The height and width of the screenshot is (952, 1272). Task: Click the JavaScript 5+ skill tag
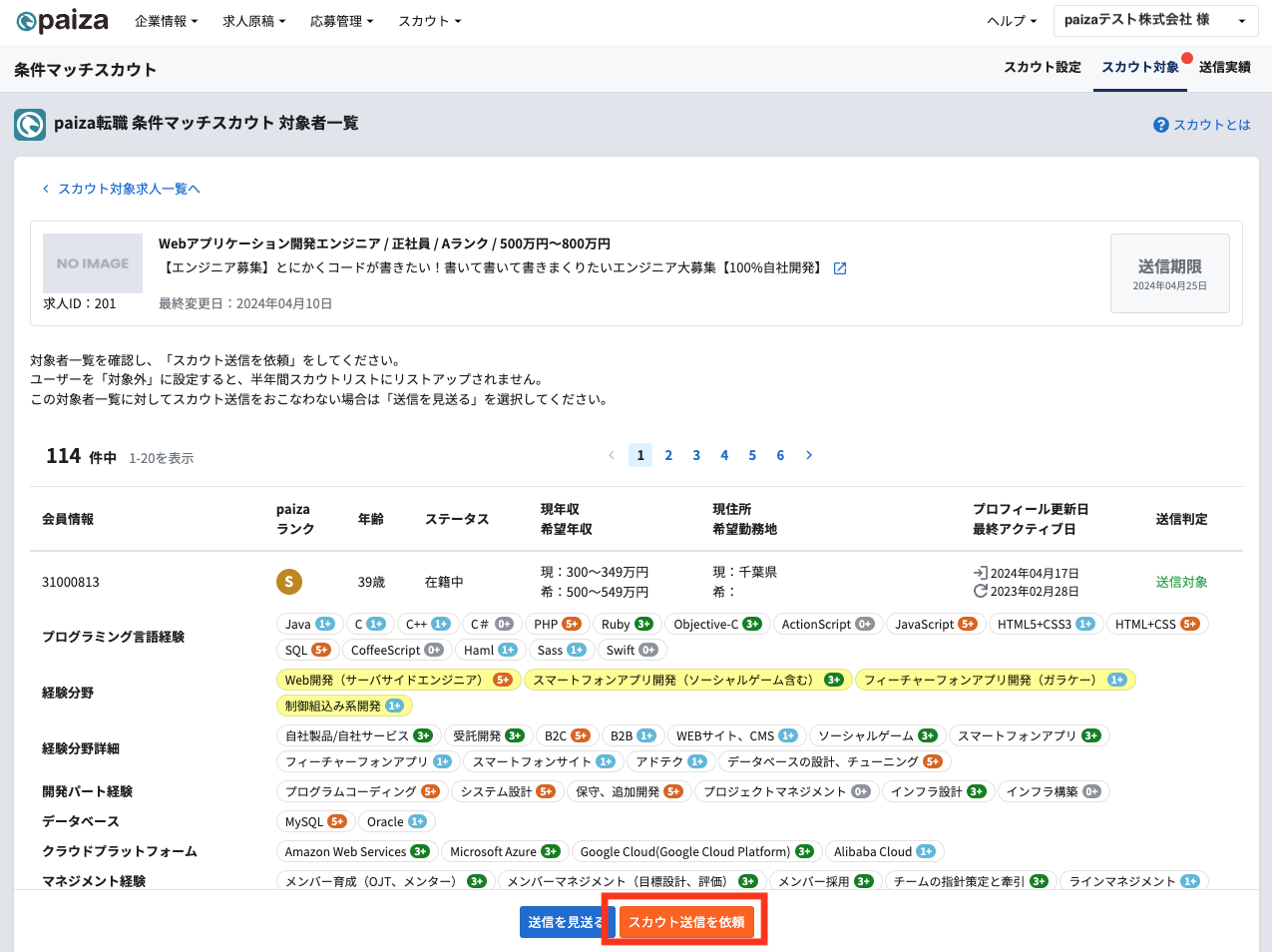pyautogui.click(x=935, y=624)
